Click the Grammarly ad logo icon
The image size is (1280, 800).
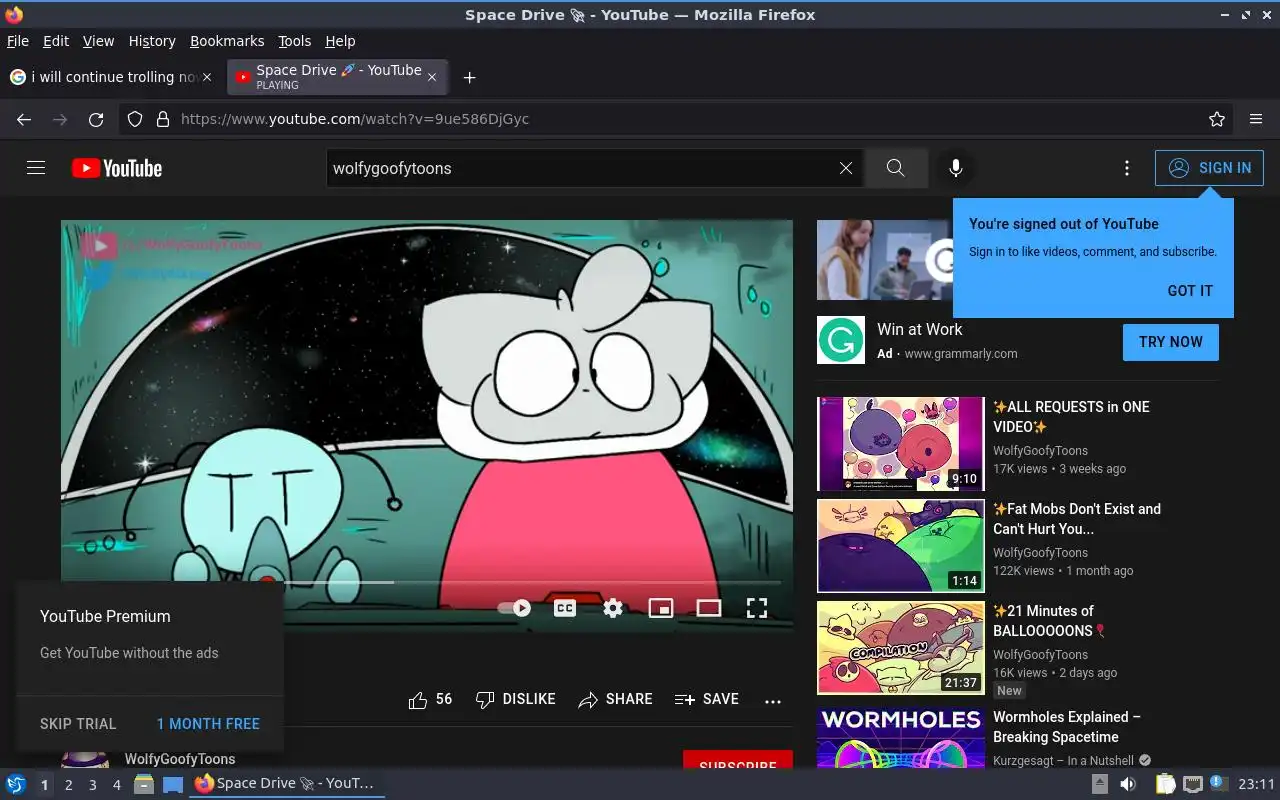tap(841, 340)
